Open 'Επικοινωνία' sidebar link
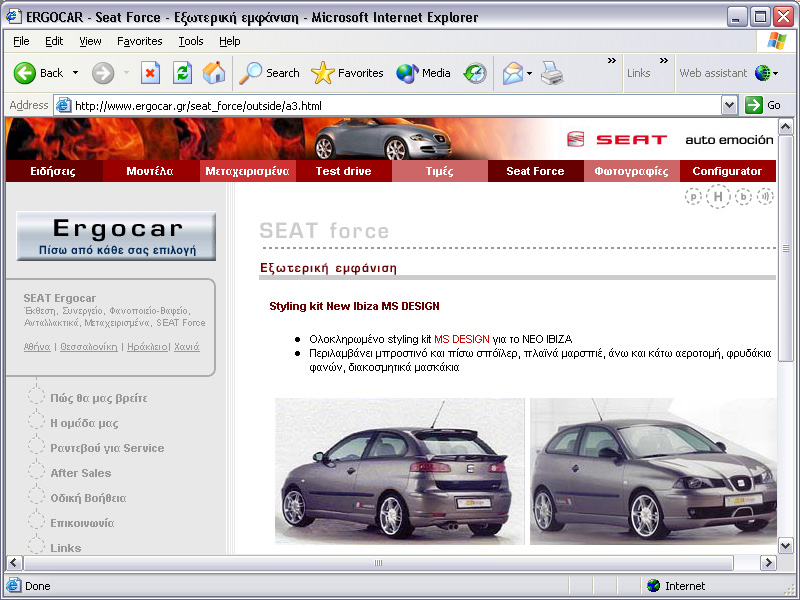 coord(82,523)
